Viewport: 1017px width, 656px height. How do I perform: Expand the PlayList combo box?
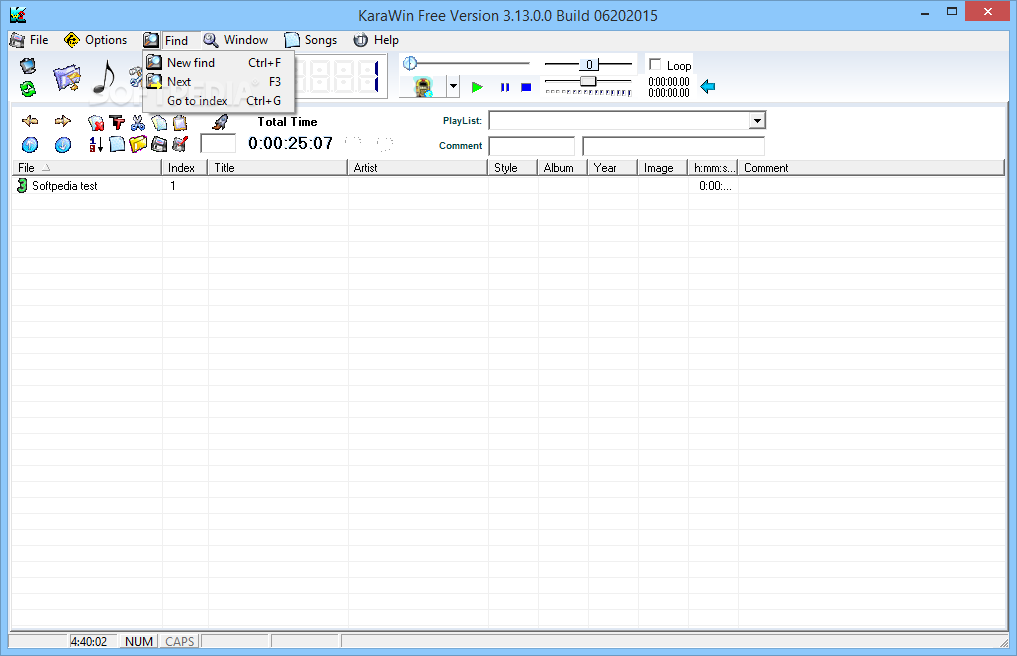click(x=757, y=121)
